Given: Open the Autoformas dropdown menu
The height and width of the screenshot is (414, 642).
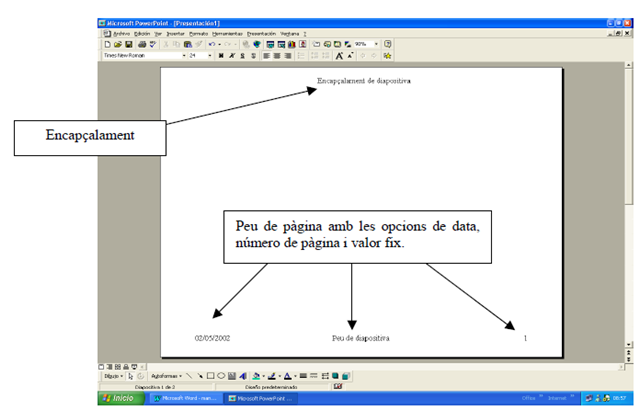Looking at the screenshot, I should (x=166, y=376).
